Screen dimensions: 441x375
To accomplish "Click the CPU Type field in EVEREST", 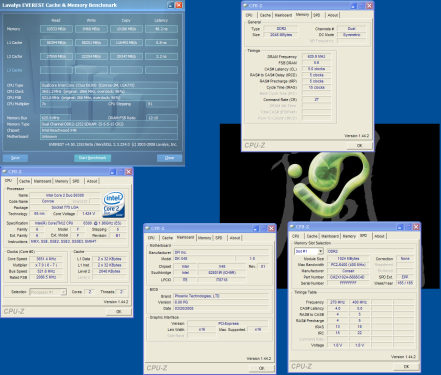I will click(109, 85).
